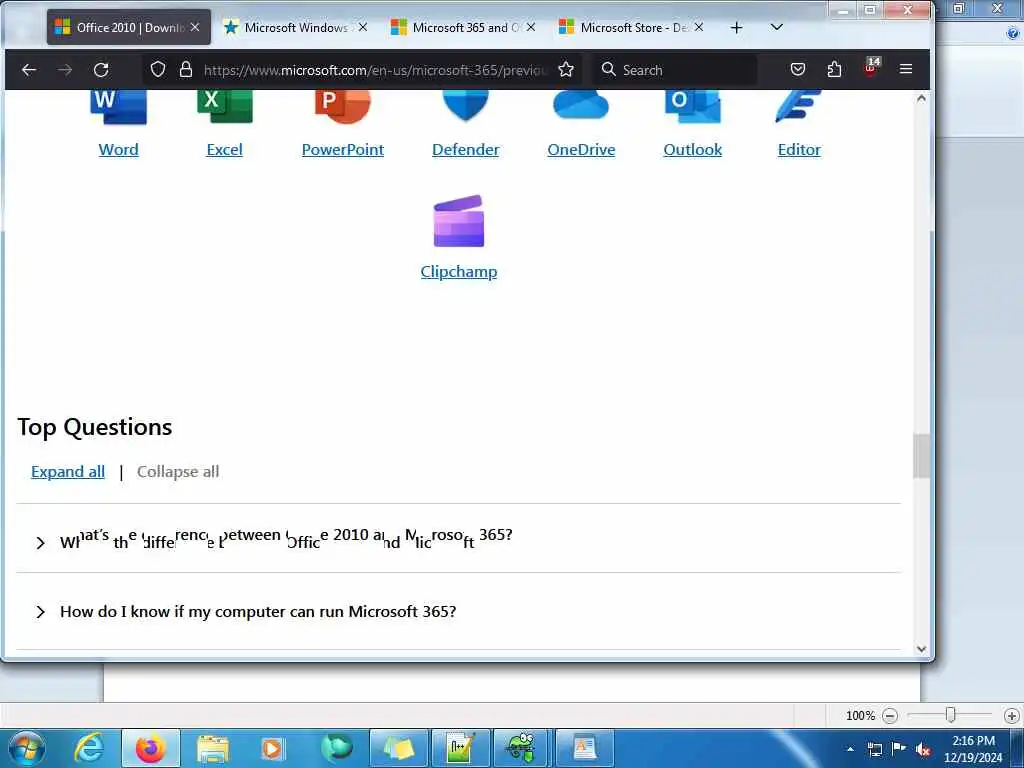
Task: Click the padlock site security icon
Action: (x=186, y=69)
